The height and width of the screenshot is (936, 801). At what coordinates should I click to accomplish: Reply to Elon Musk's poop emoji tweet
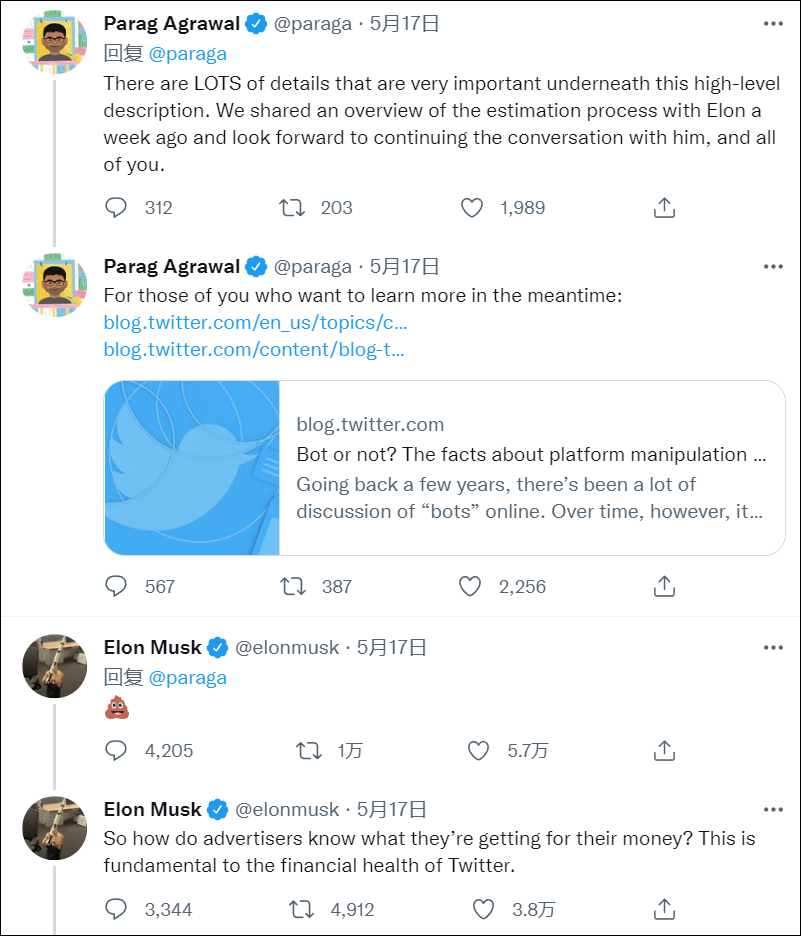117,750
